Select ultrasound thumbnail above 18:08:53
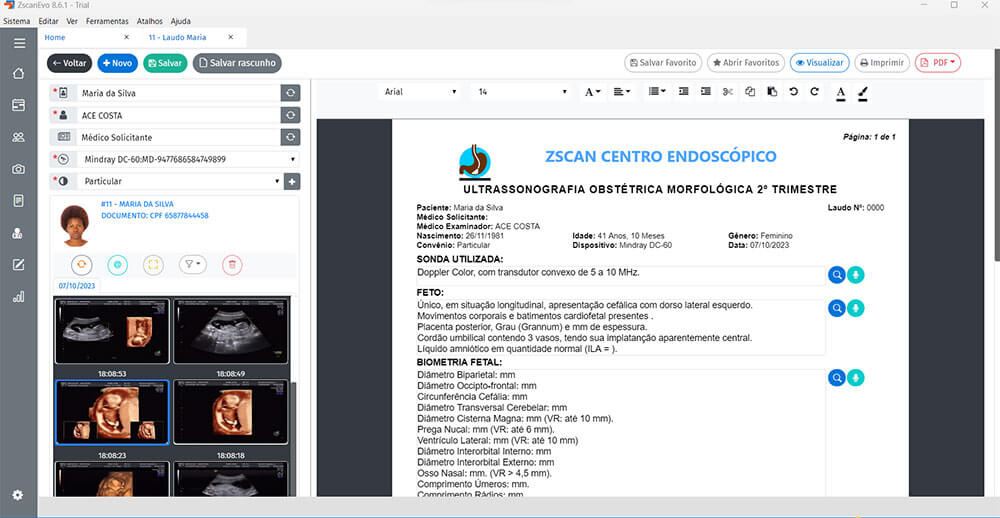The width and height of the screenshot is (1000, 518). point(112,331)
